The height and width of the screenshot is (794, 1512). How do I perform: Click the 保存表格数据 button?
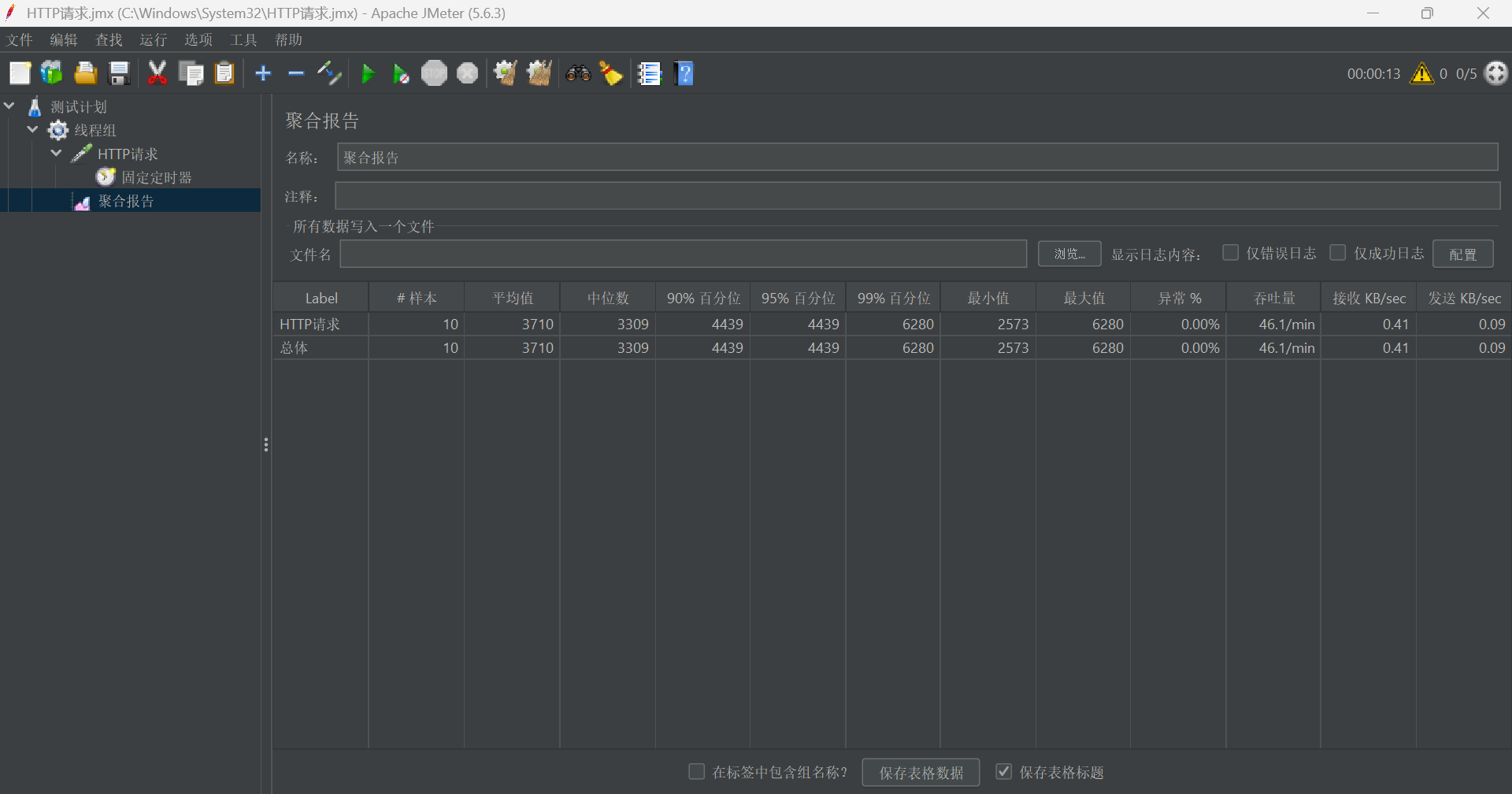[x=920, y=772]
